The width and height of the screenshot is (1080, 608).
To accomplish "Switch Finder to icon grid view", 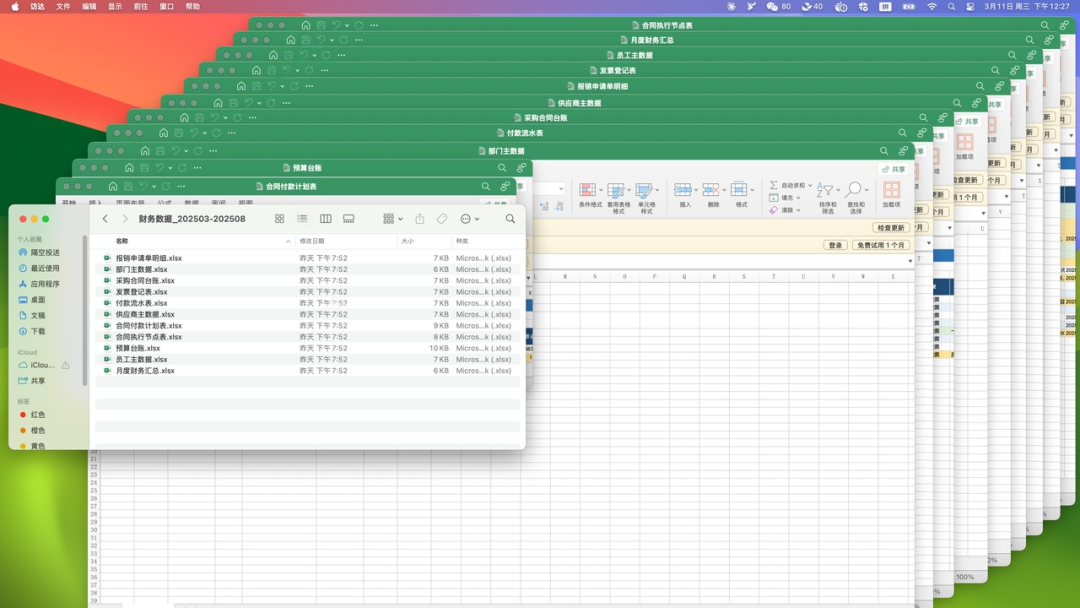I will click(280, 218).
